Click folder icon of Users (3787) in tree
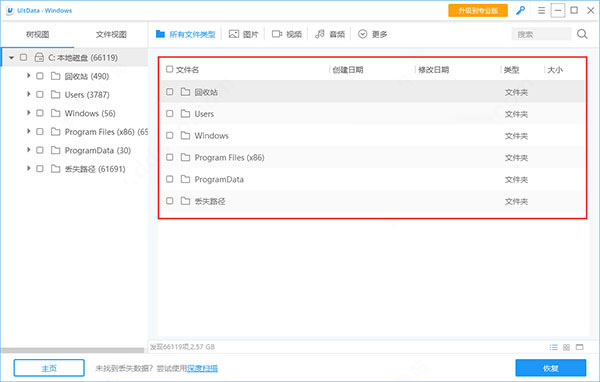 coord(55,95)
